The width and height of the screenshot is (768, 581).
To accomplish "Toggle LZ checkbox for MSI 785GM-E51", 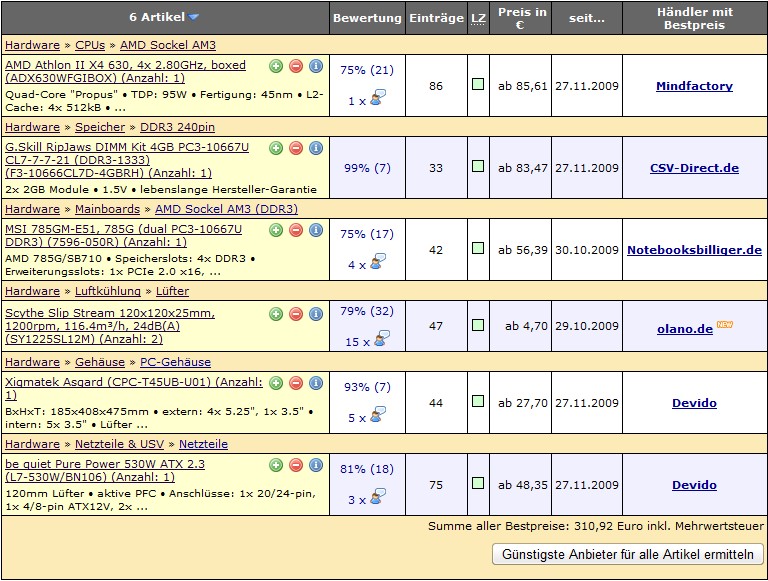I will [478, 248].
